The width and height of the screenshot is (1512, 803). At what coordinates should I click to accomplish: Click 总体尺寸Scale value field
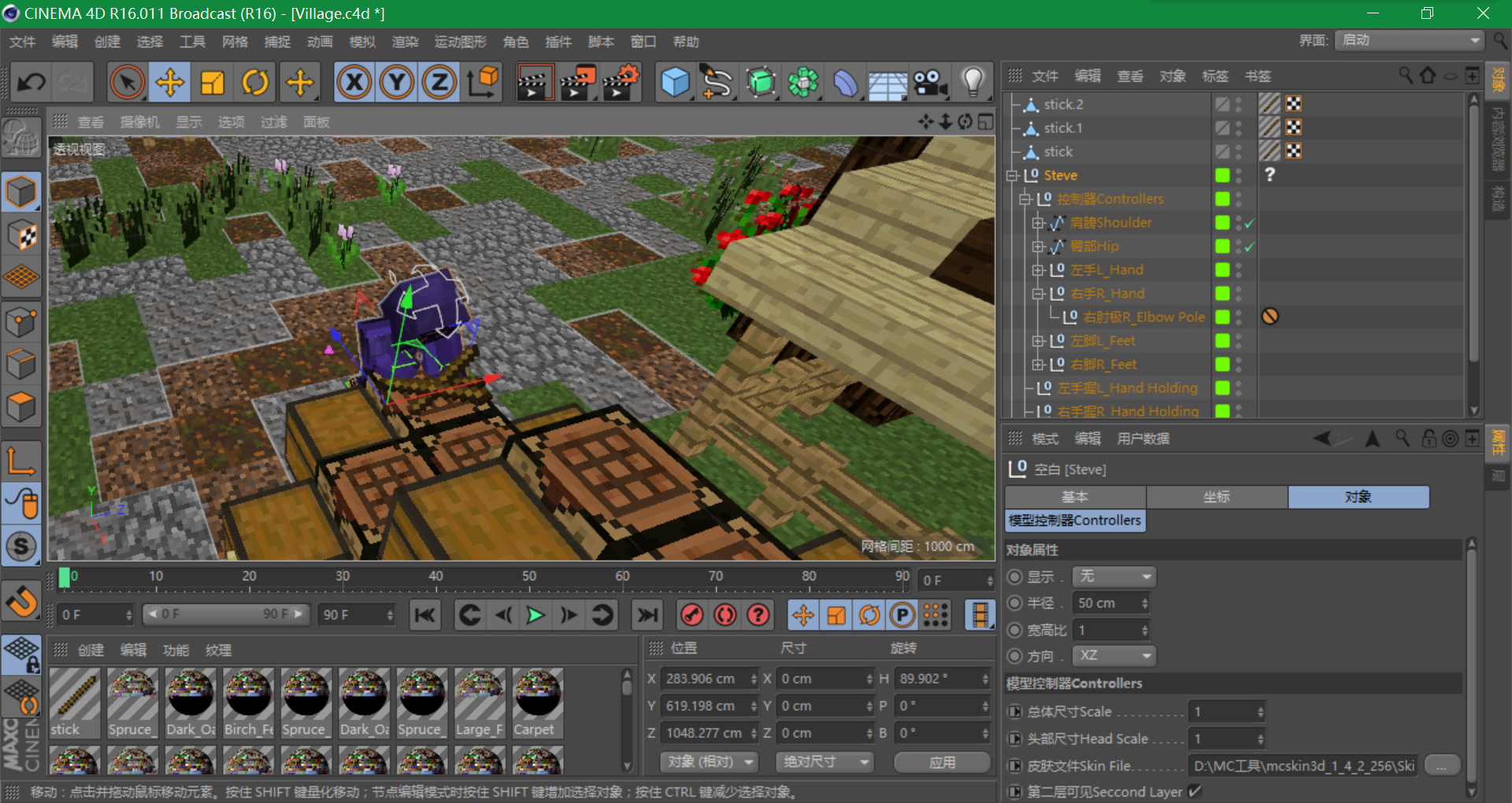click(x=1226, y=712)
